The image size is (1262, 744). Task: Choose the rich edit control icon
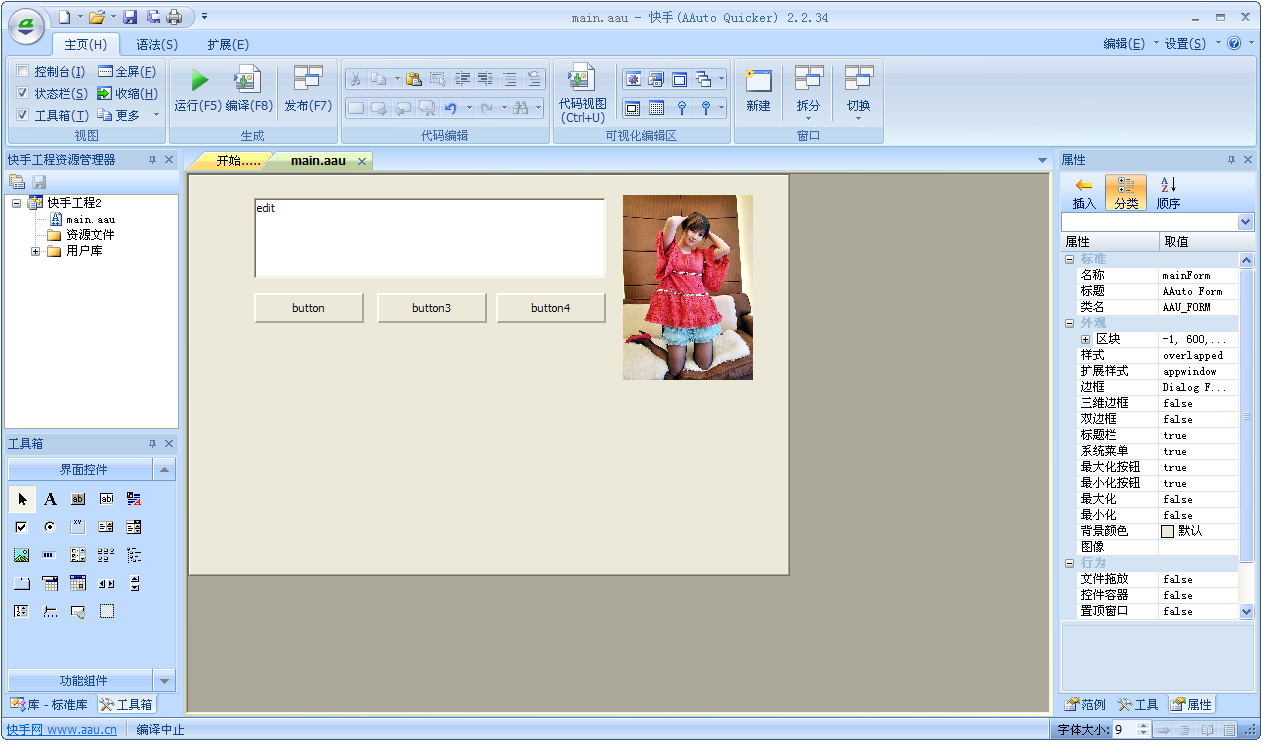pos(134,499)
